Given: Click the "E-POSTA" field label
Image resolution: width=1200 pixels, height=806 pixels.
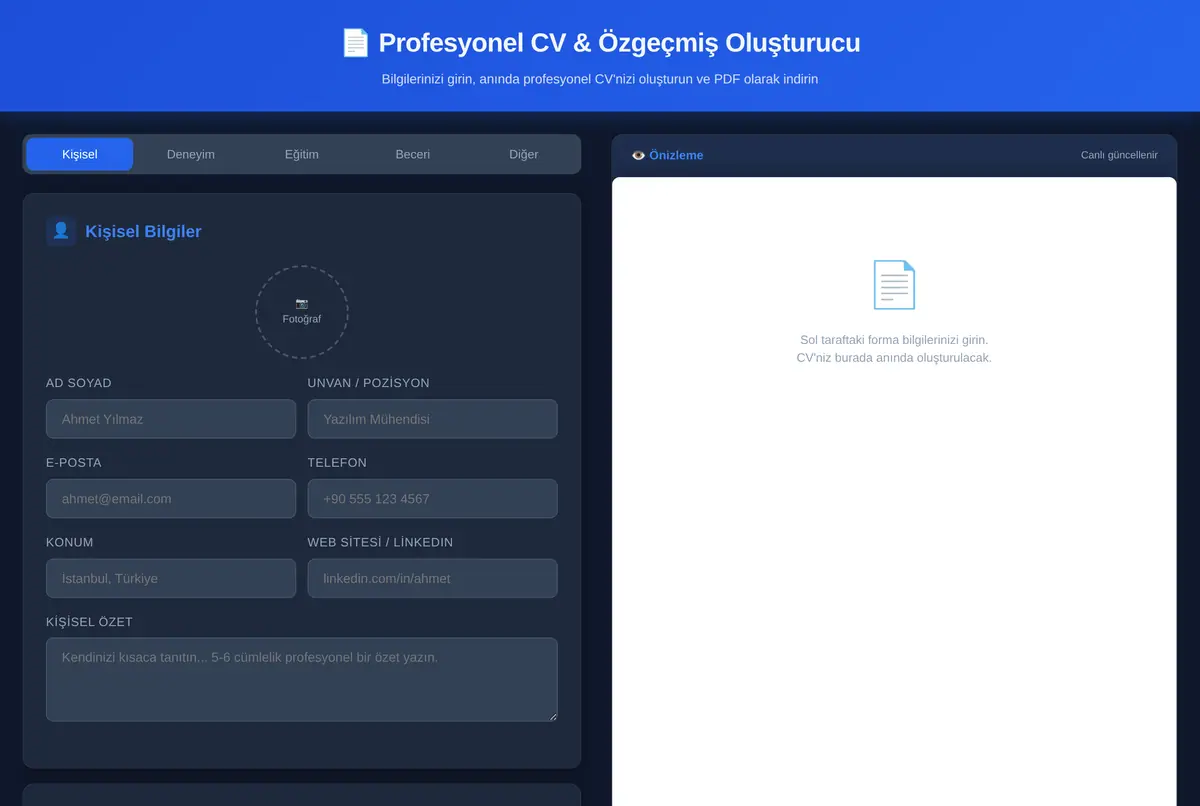Looking at the screenshot, I should pos(74,463).
